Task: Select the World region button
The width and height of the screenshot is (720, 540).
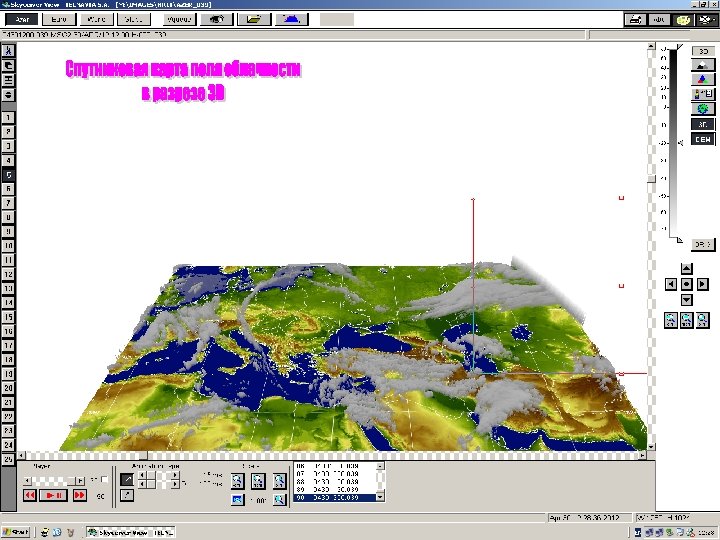Action: click(96, 19)
